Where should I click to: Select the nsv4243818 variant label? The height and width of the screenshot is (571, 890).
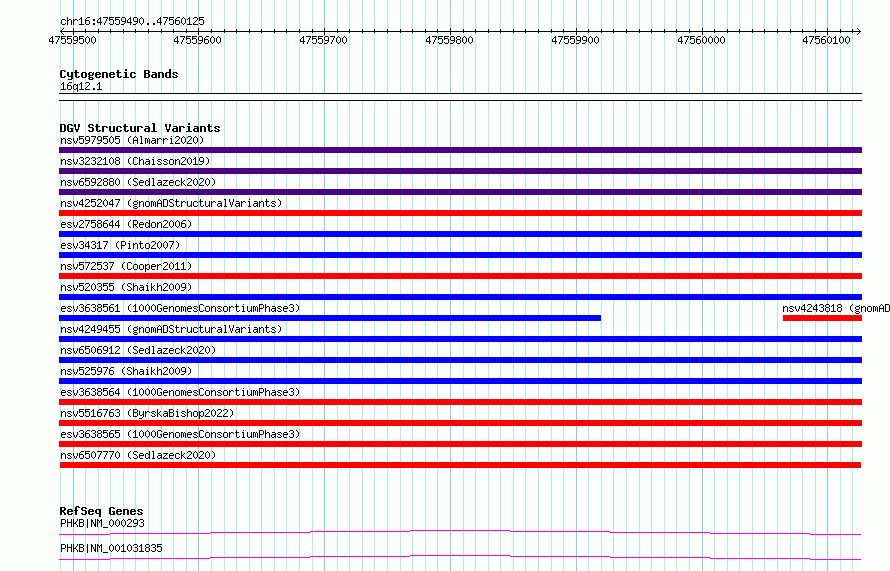point(836,308)
